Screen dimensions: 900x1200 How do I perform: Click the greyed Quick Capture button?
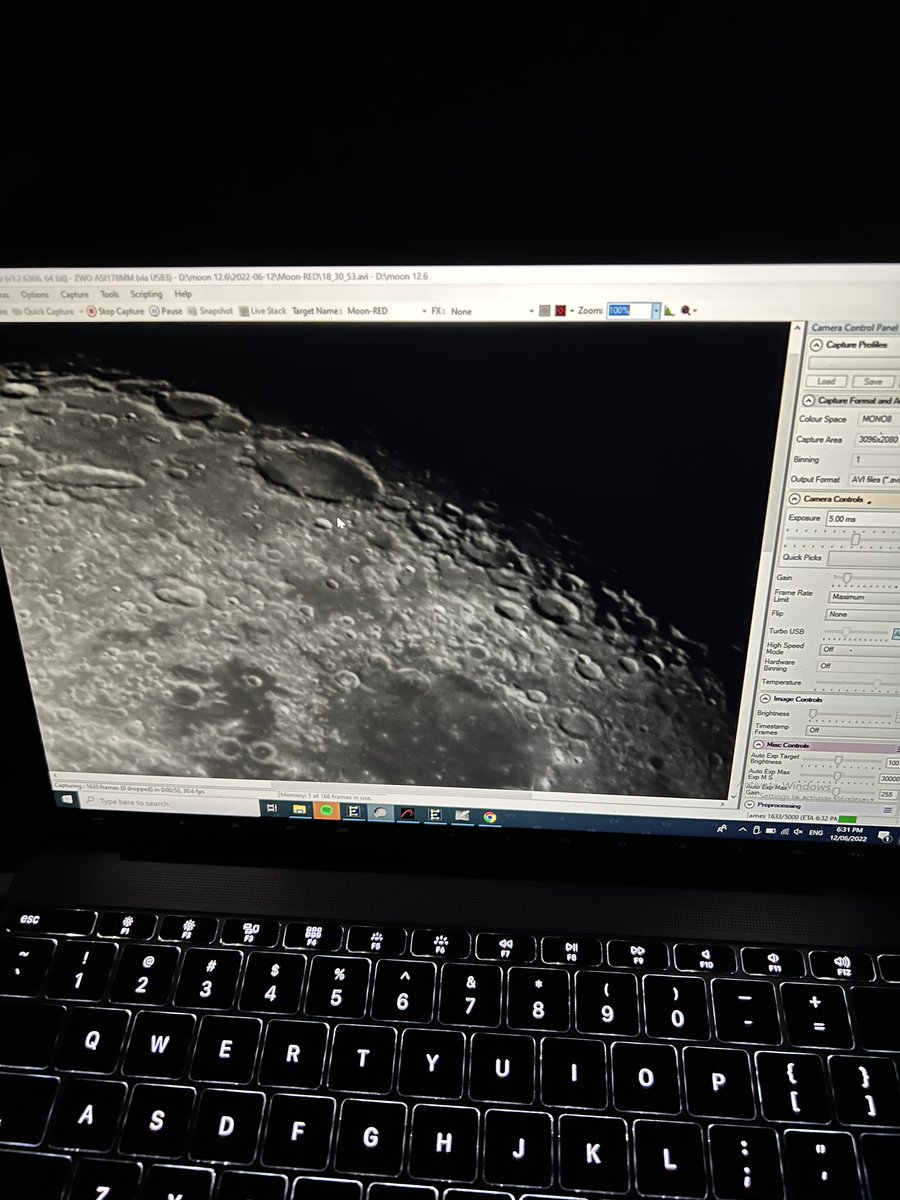[42, 311]
